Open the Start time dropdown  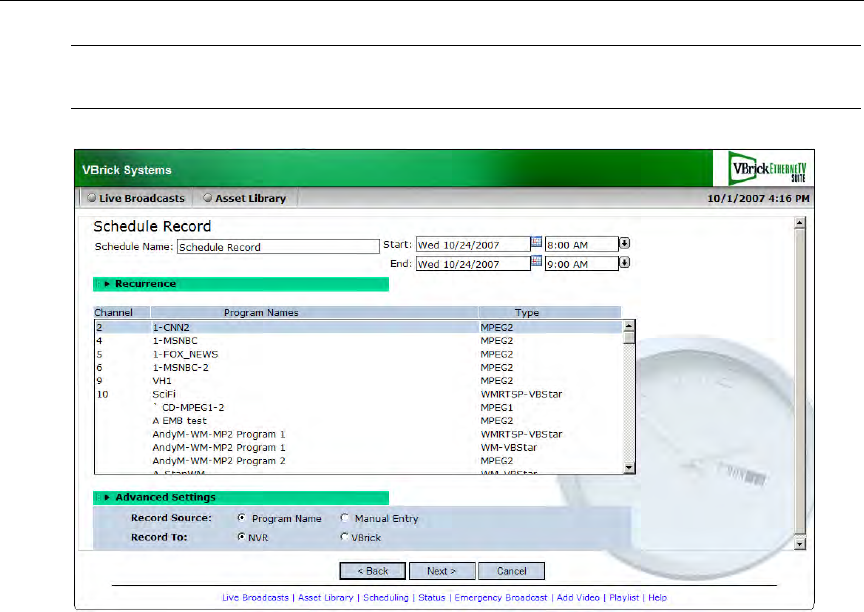pyautogui.click(x=624, y=243)
